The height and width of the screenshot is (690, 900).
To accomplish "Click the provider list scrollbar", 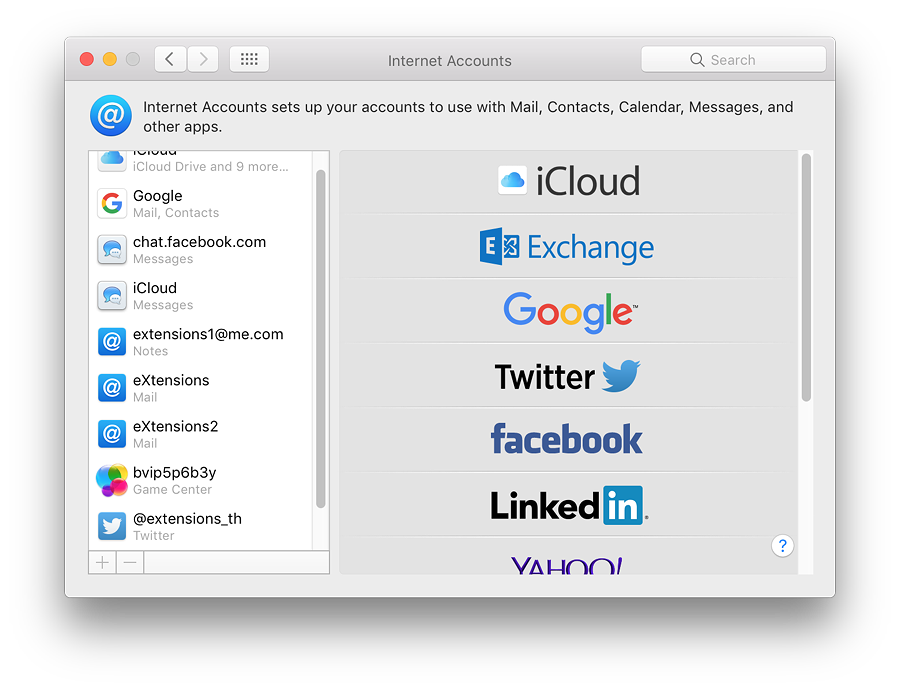I will coord(806,277).
